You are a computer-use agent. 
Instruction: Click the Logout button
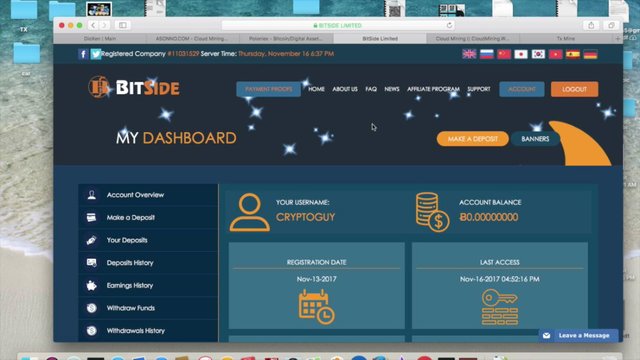tap(574, 89)
